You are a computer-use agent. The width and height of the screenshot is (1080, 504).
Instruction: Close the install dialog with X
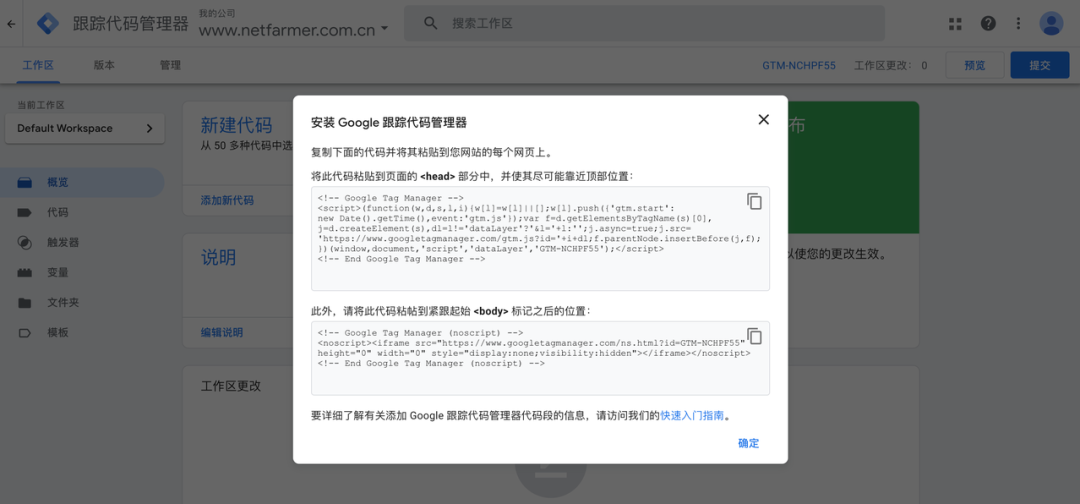coord(763,120)
